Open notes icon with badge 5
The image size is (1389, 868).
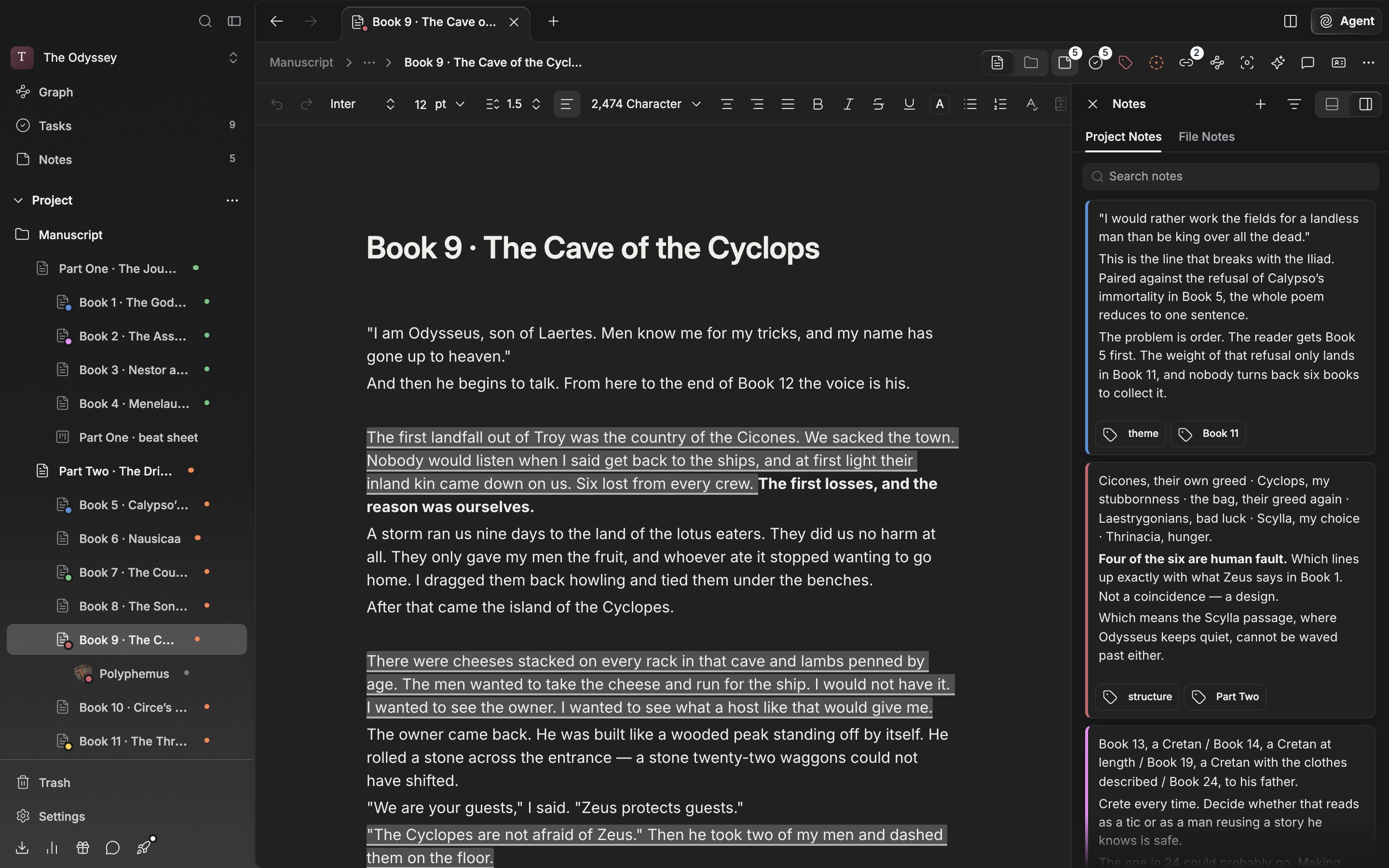[1065, 63]
